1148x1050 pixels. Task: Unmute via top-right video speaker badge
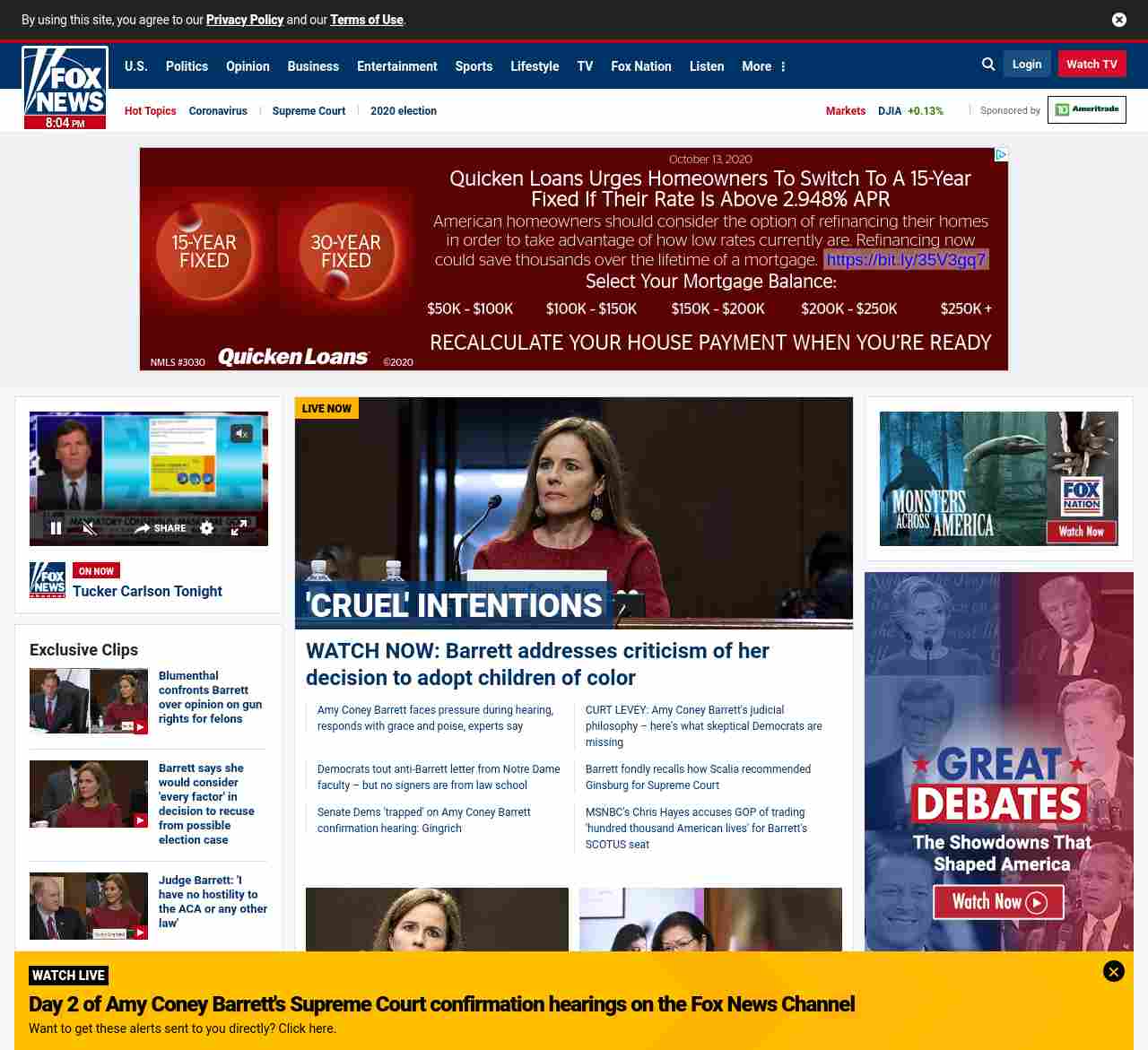click(241, 434)
